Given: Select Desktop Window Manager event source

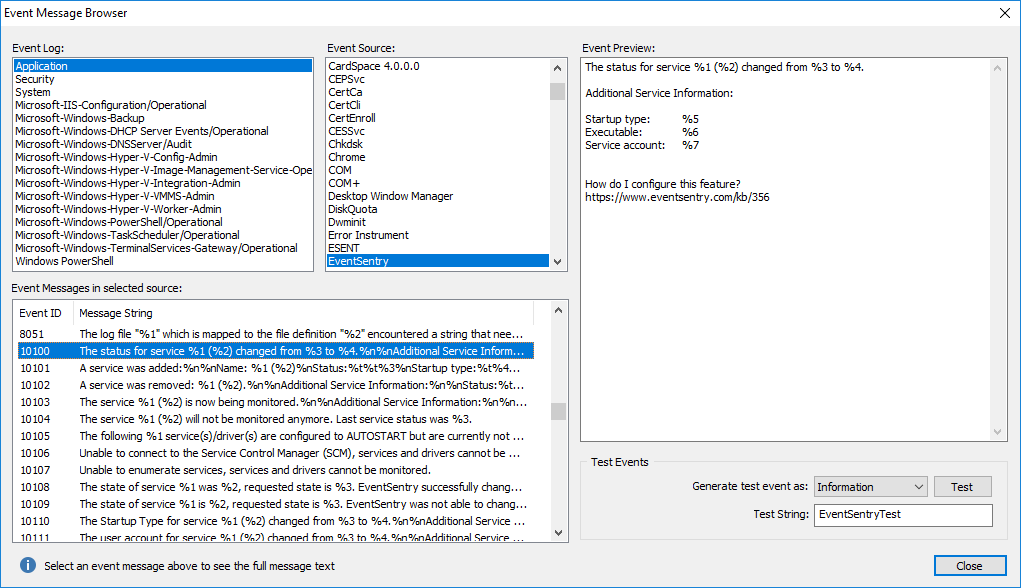Looking at the screenshot, I should coord(438,196).
